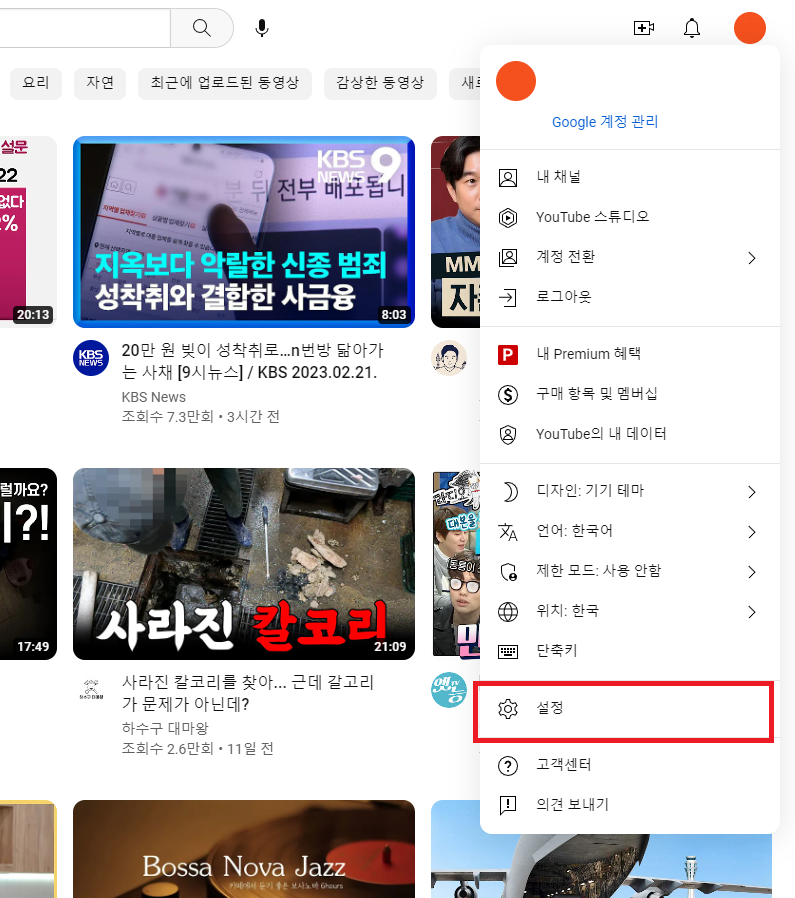The image size is (795, 898).
Task: Click the help question mark icon
Action: [x=507, y=766]
